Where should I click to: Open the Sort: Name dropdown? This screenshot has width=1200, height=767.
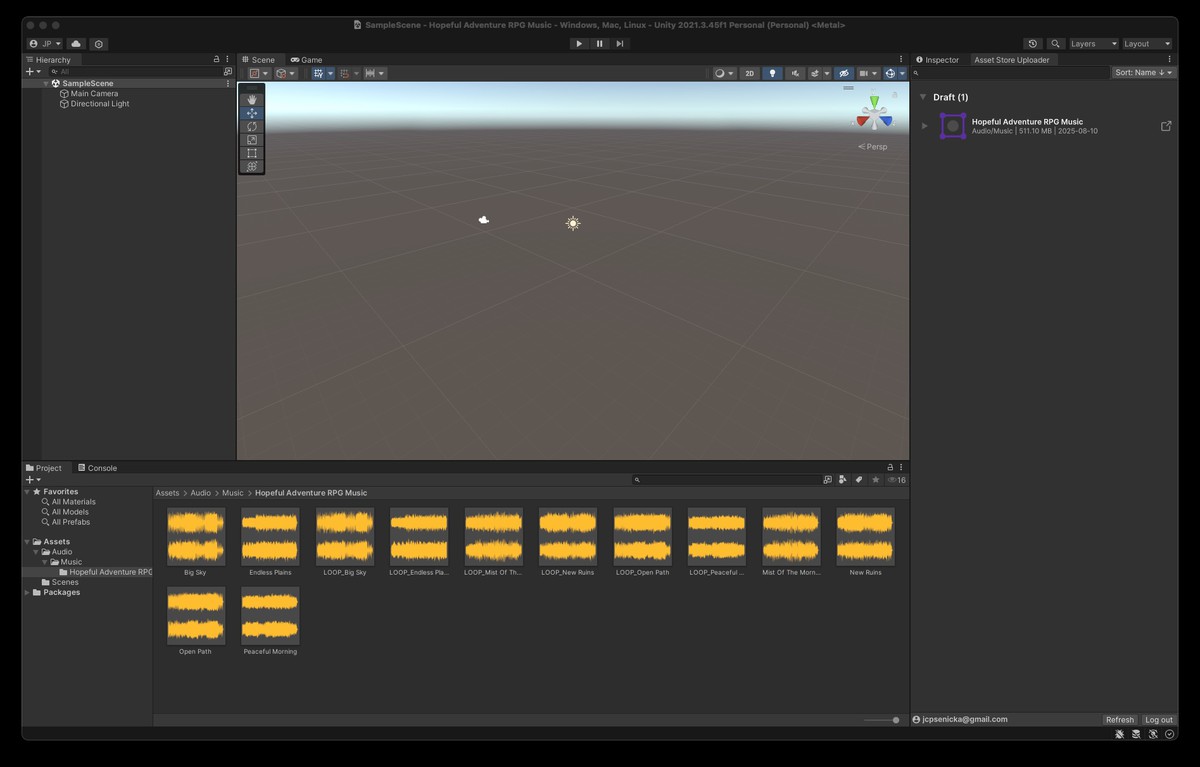point(1144,73)
